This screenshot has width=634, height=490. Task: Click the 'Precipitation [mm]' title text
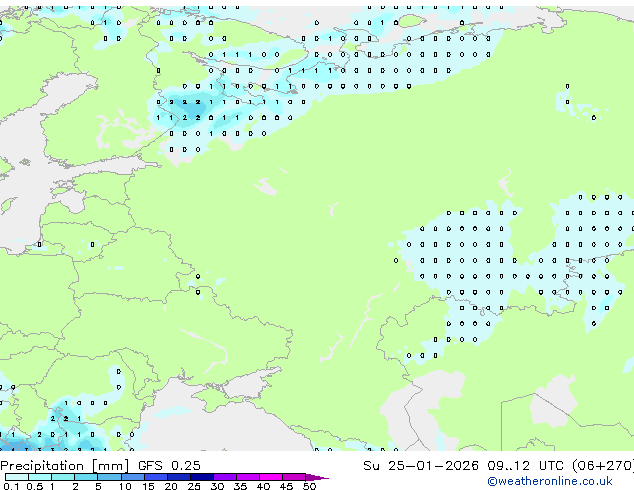(x=65, y=466)
